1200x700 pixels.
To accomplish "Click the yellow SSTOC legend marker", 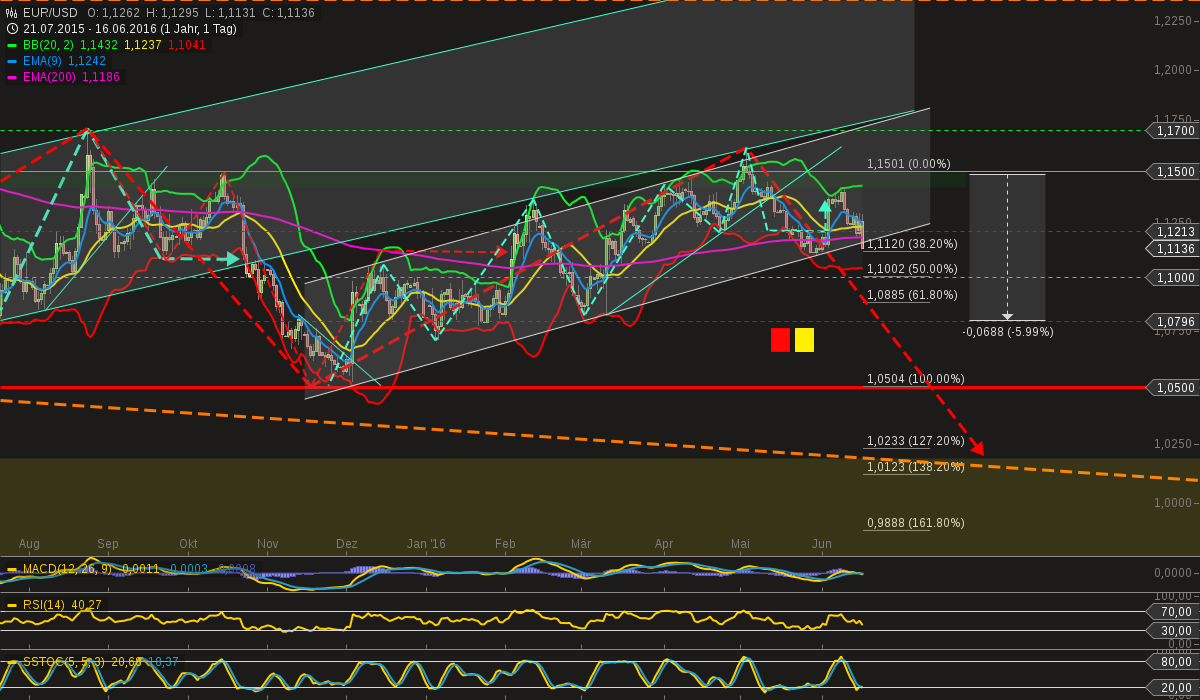I will 12,662.
